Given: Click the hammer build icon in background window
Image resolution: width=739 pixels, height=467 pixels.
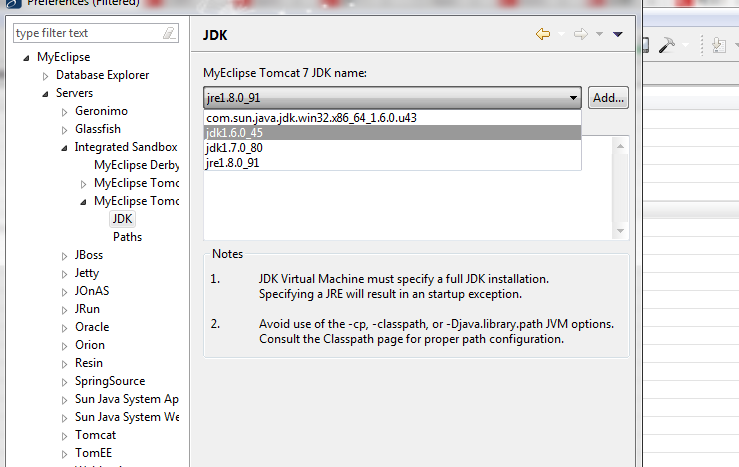Looking at the screenshot, I should click(666, 45).
